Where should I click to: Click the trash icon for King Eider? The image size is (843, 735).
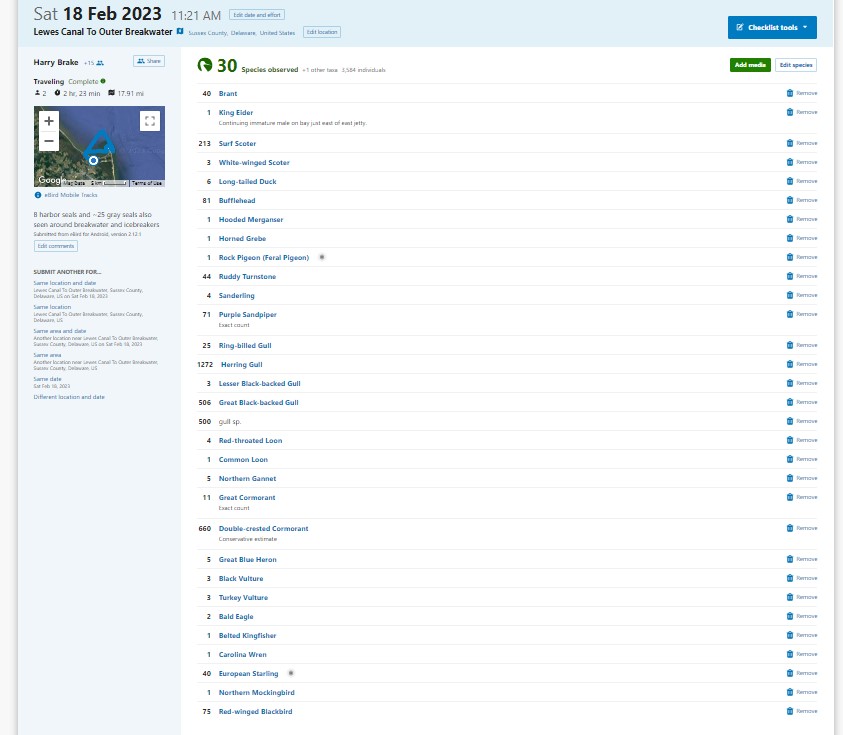(x=789, y=112)
